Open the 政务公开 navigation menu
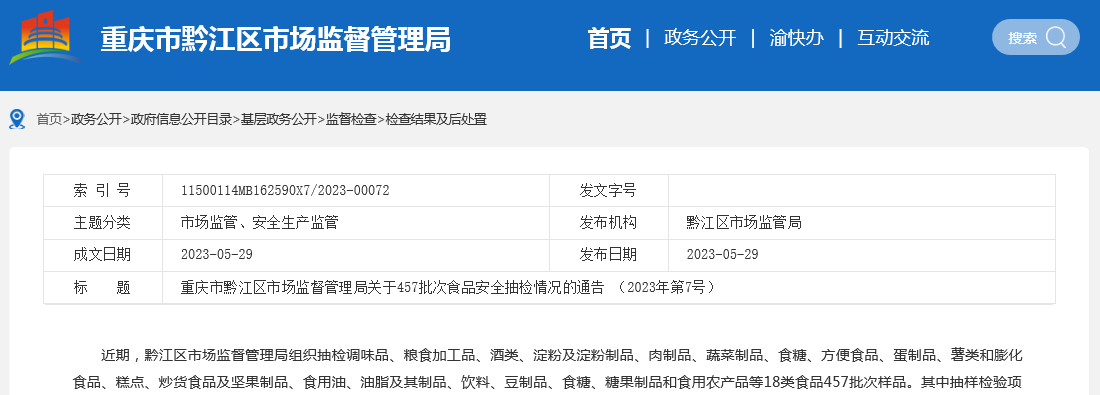 pyautogui.click(x=700, y=38)
